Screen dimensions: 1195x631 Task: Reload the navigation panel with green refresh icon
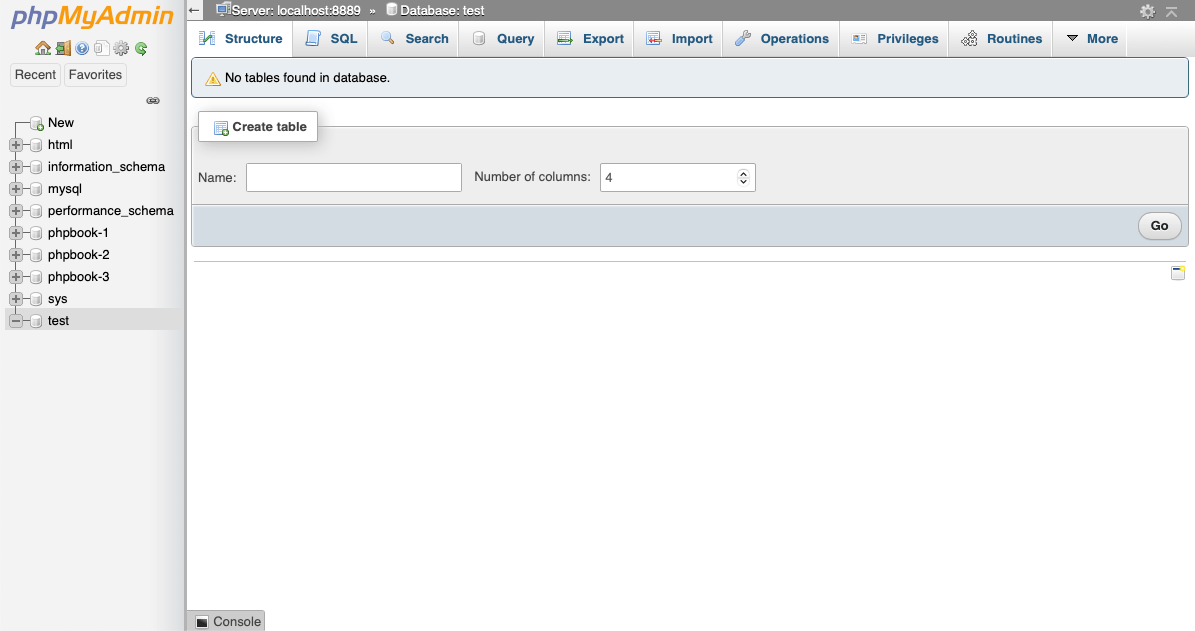140,48
